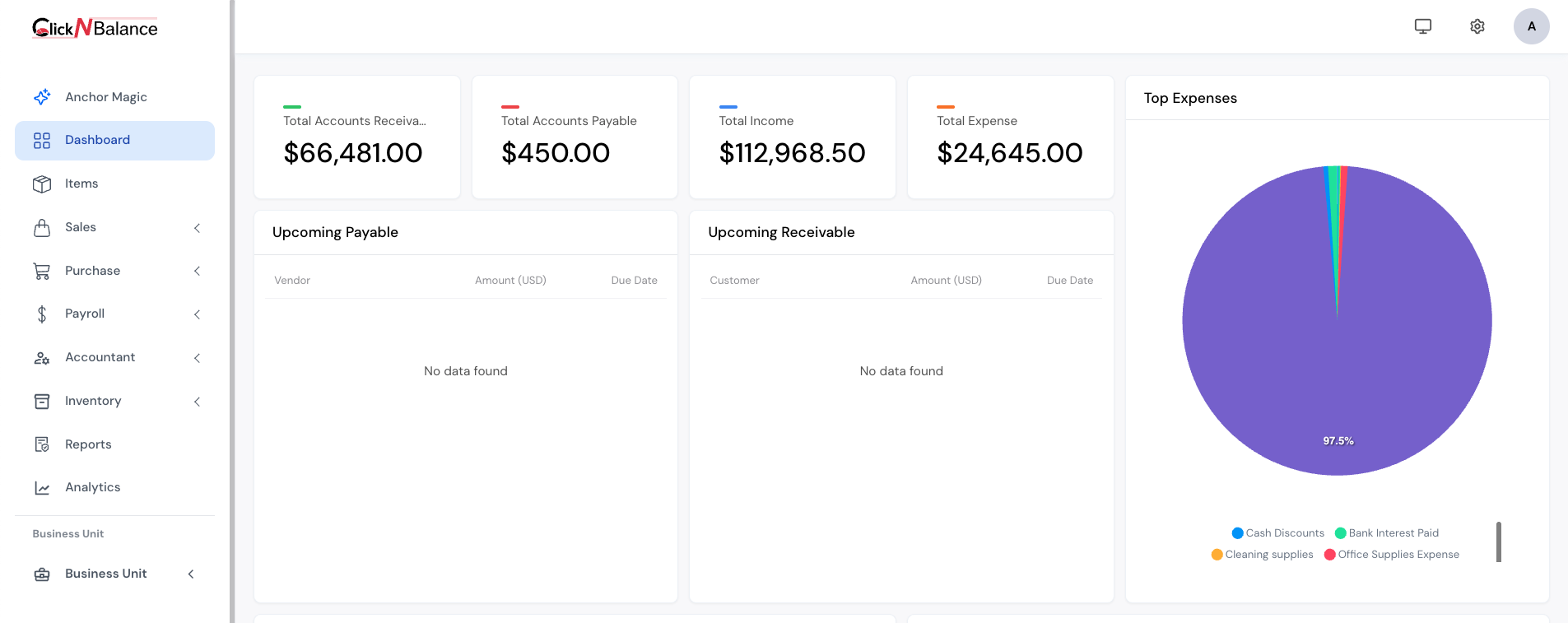
Task: Click the ClickNBalance logo
Action: coord(95,28)
